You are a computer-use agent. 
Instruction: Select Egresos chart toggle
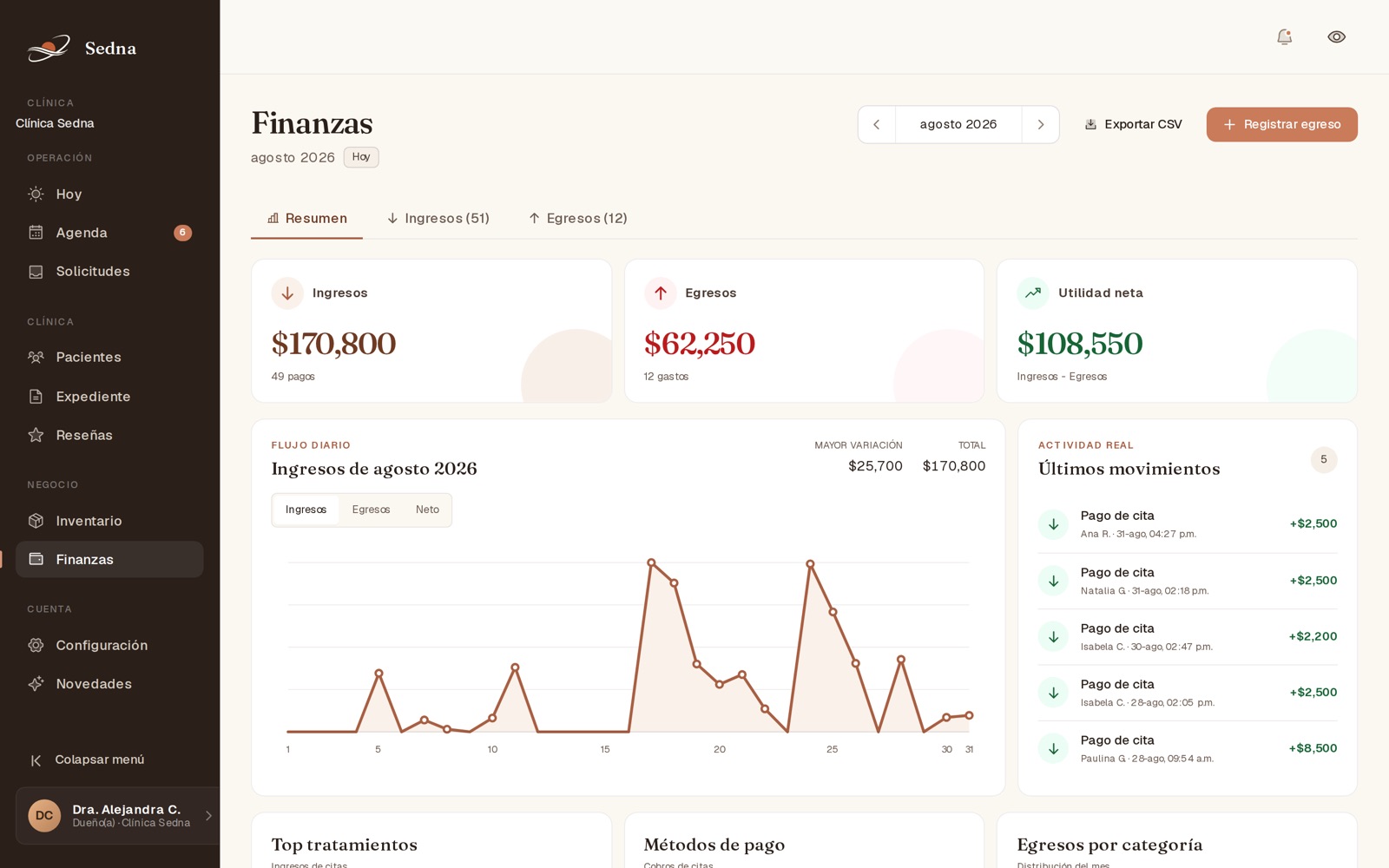(x=371, y=510)
